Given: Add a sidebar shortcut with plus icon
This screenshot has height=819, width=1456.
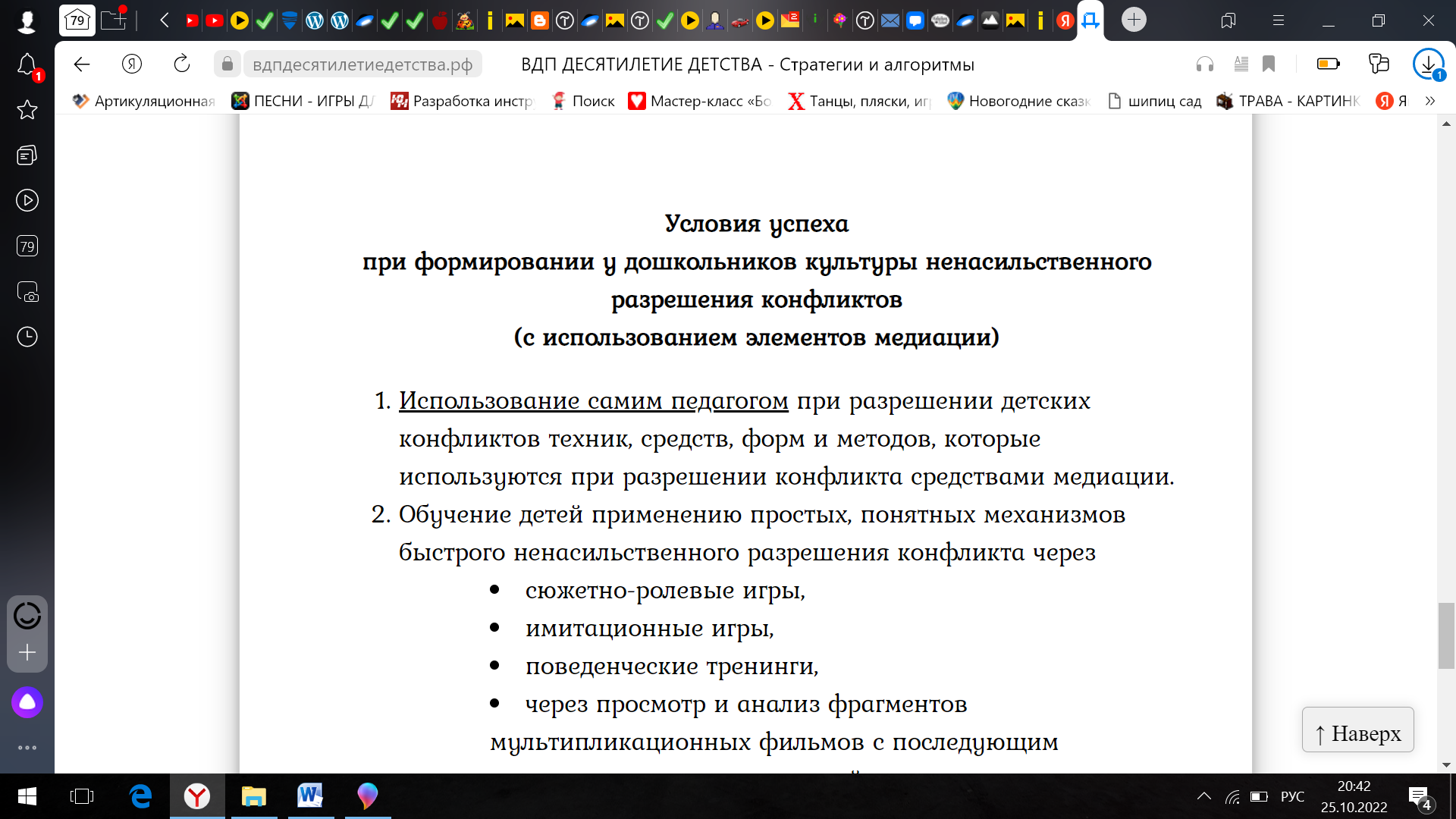Looking at the screenshot, I should (x=27, y=652).
